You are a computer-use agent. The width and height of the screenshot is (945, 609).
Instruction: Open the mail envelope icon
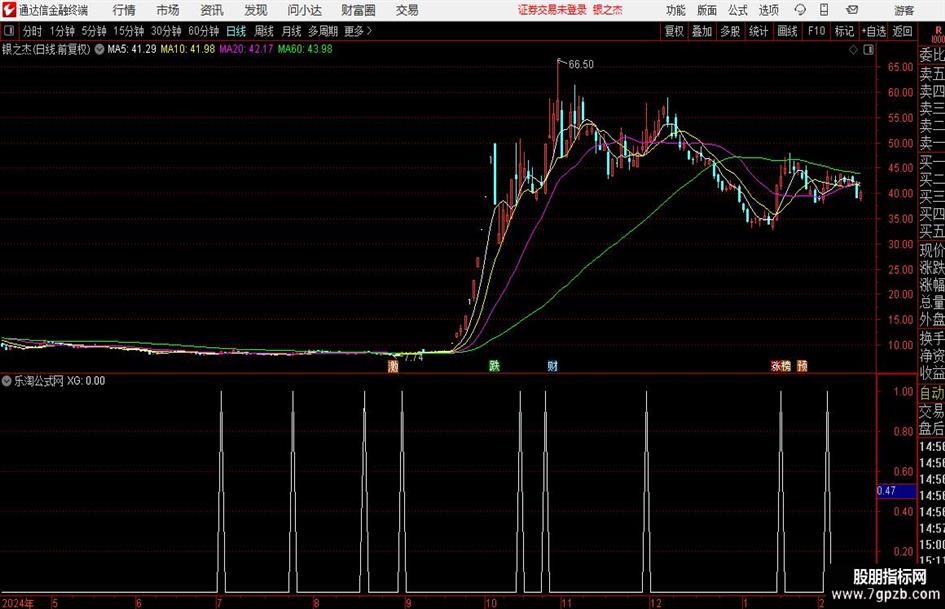(852, 10)
